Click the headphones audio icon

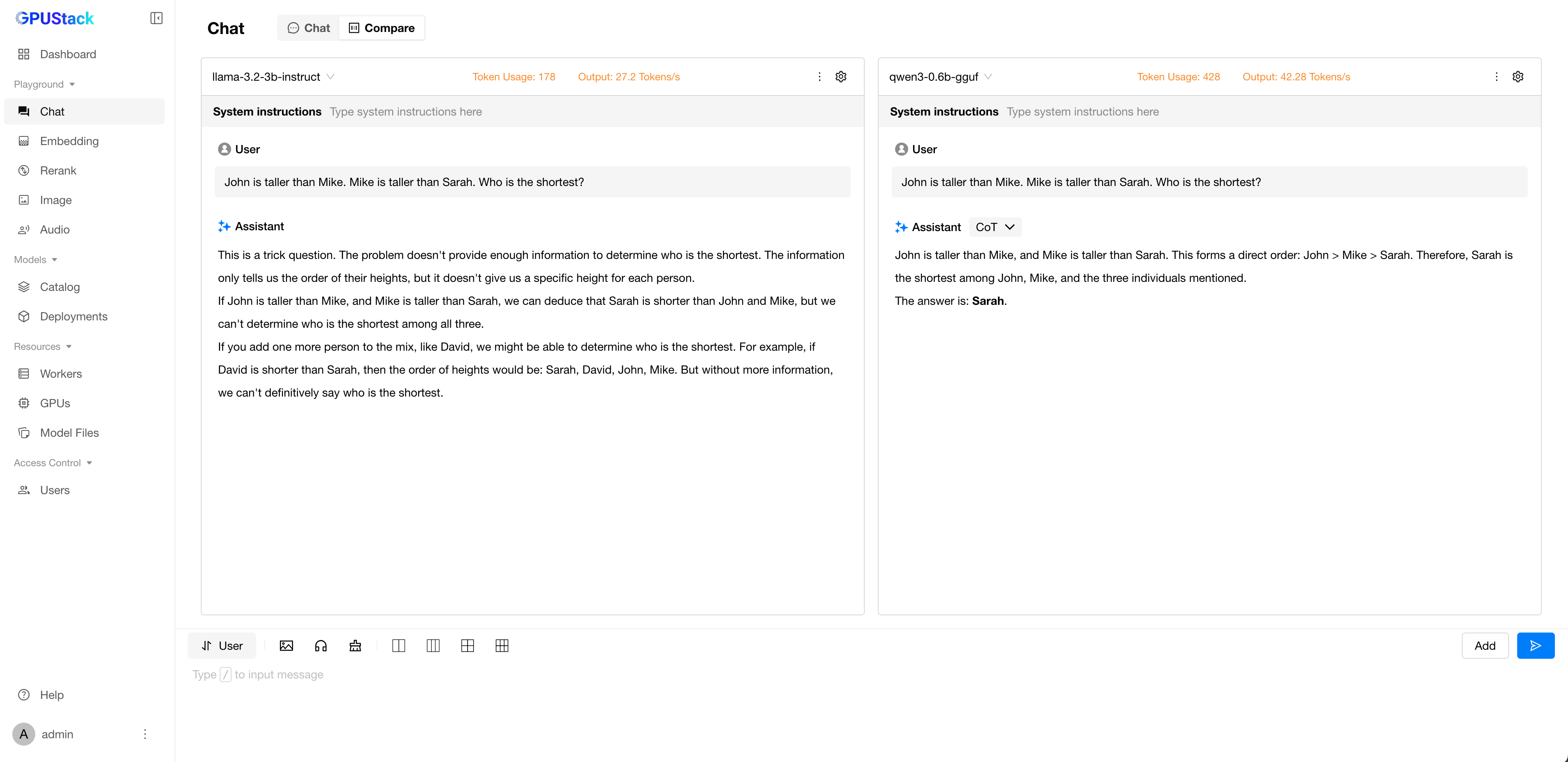tap(321, 646)
